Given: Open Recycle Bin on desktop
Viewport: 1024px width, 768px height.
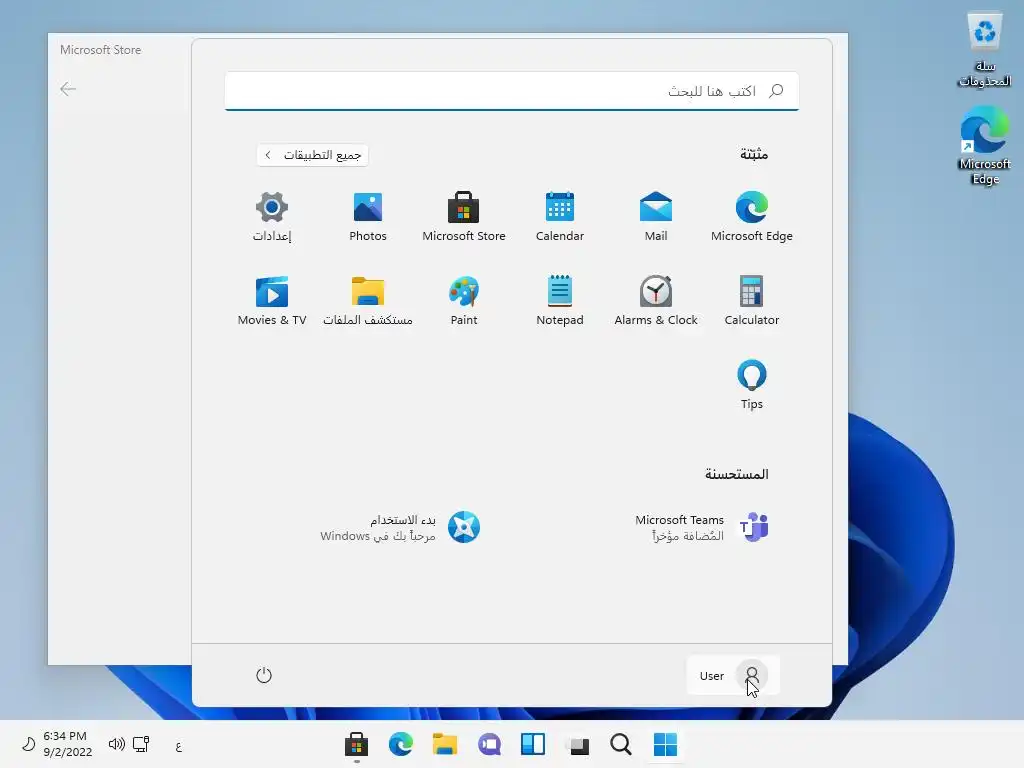Looking at the screenshot, I should point(985,50).
